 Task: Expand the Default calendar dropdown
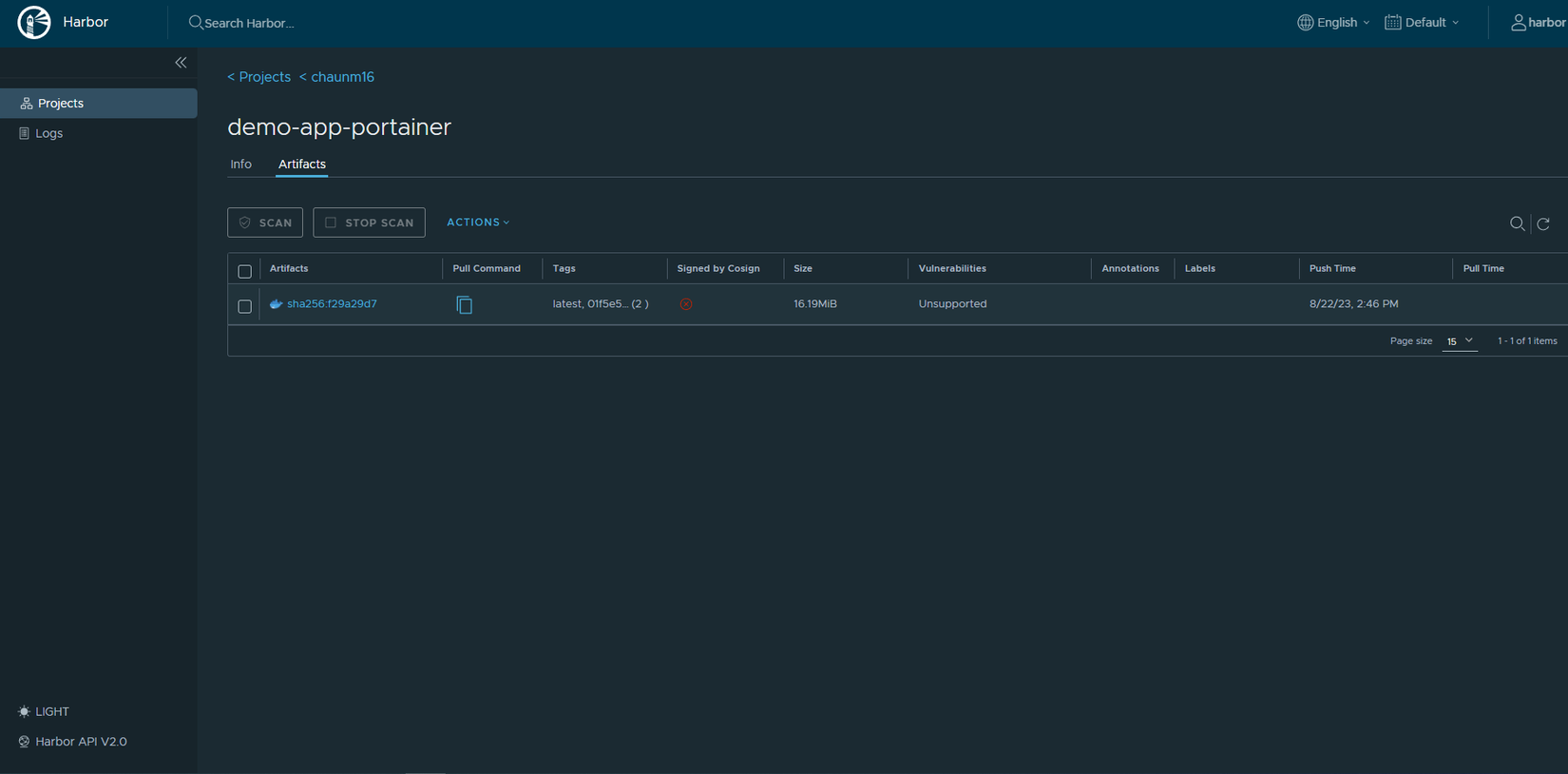coord(1422,22)
